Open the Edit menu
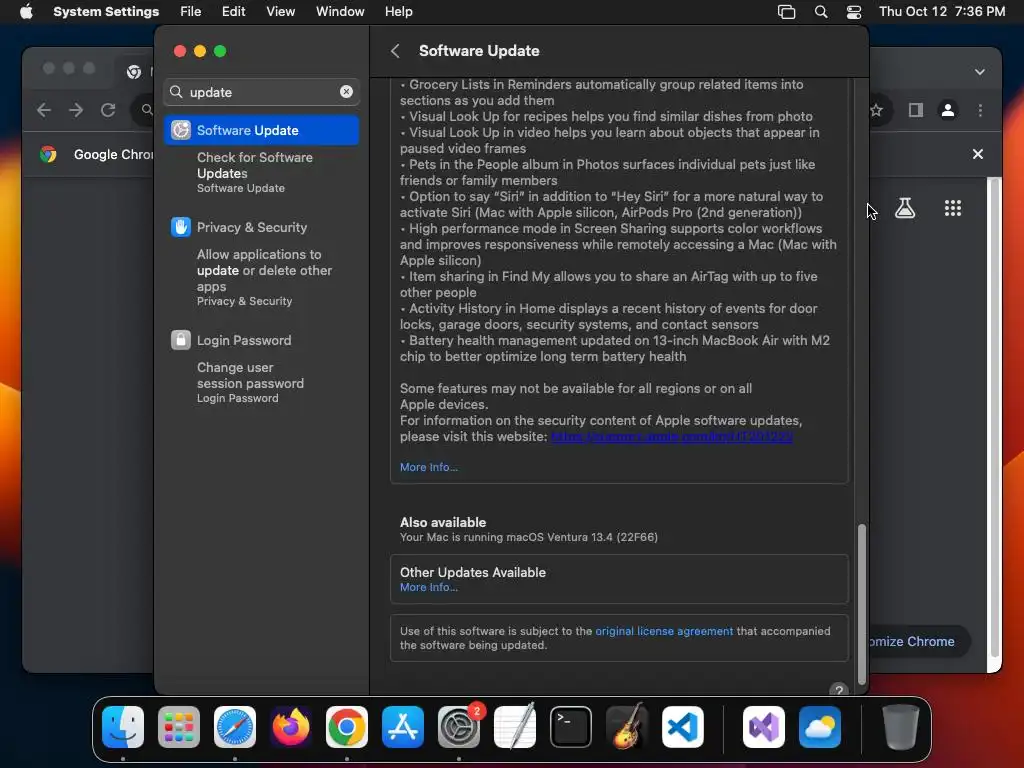Screen dimensions: 1024x768 pos(233,12)
